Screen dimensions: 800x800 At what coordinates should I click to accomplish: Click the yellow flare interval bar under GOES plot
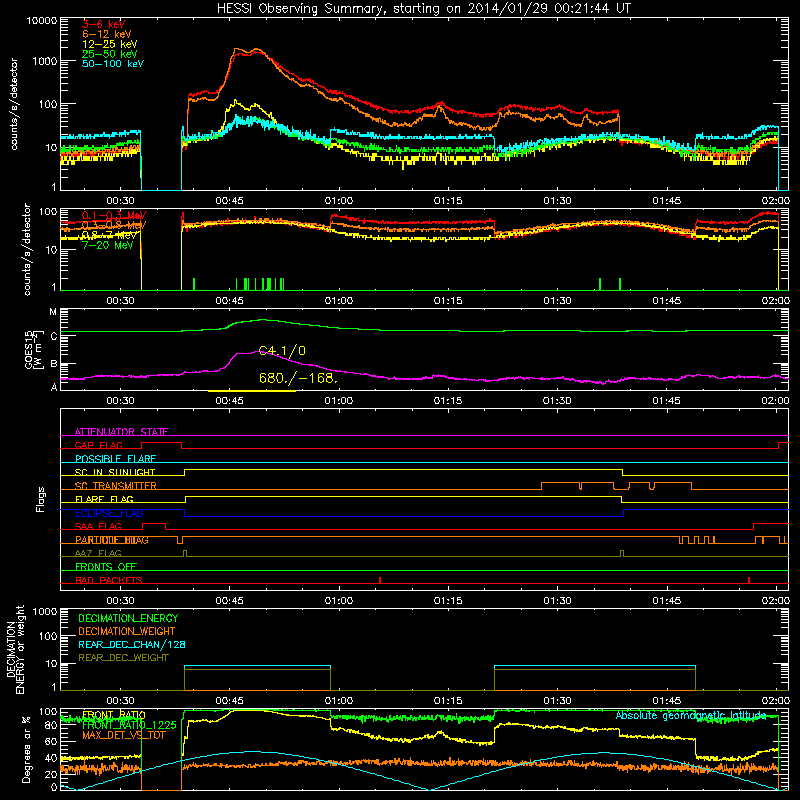252,391
